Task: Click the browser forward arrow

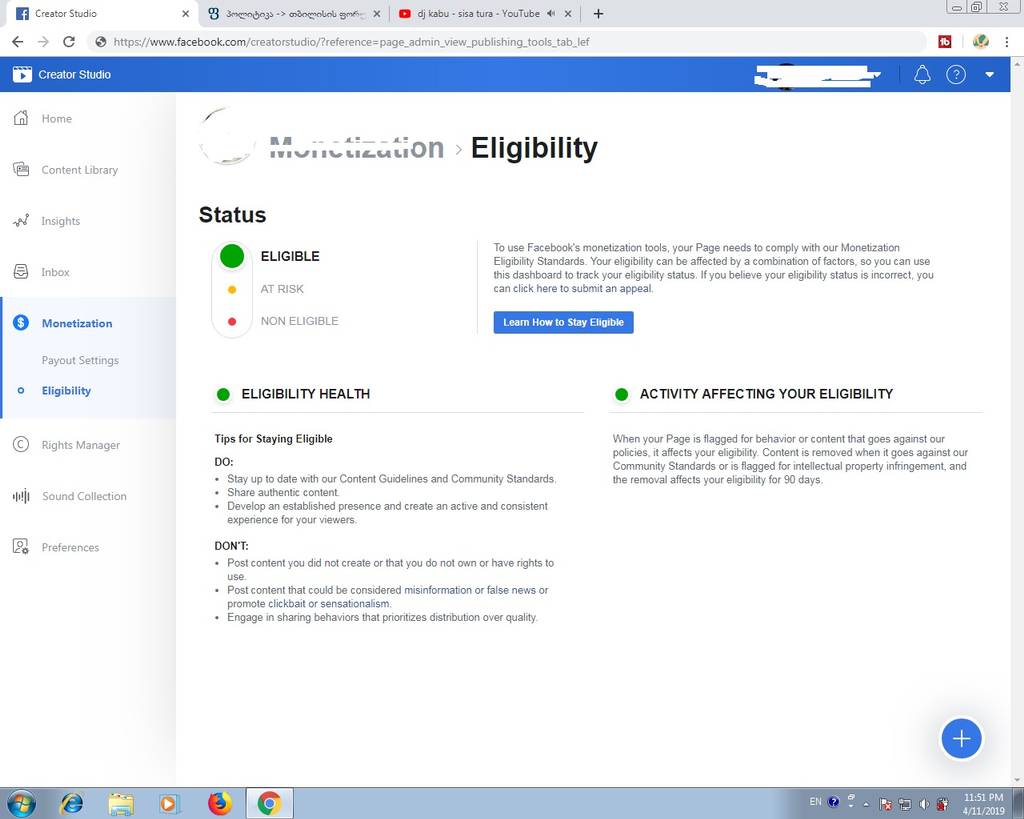Action: (43, 42)
